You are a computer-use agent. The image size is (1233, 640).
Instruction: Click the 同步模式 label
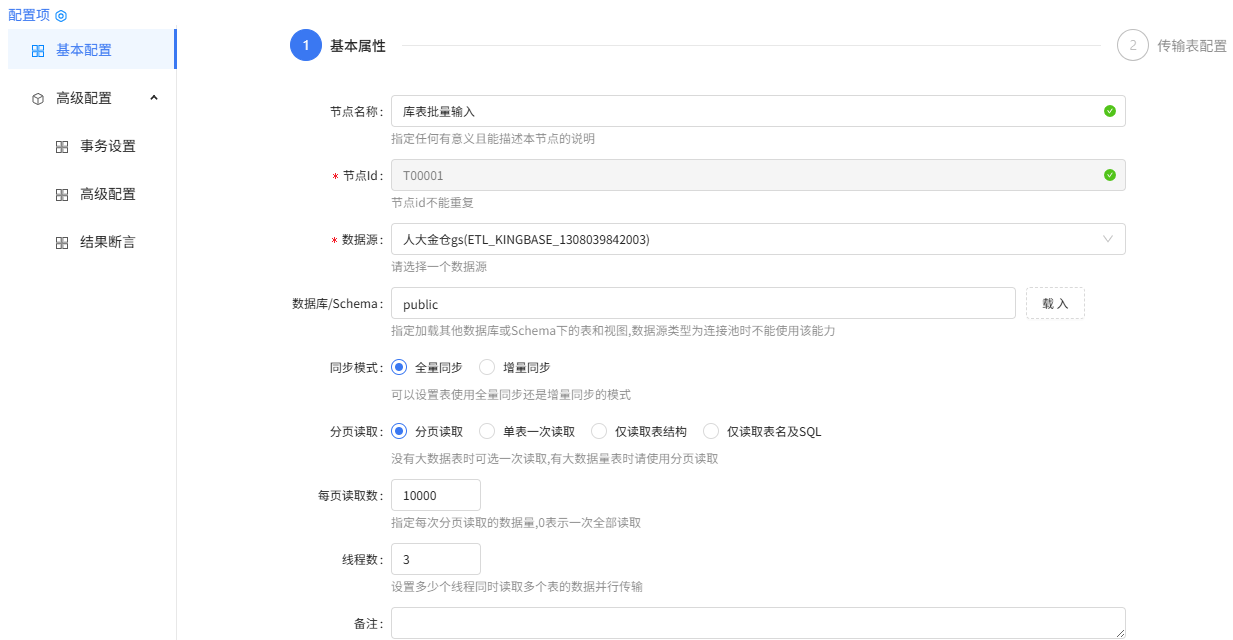pyautogui.click(x=357, y=367)
